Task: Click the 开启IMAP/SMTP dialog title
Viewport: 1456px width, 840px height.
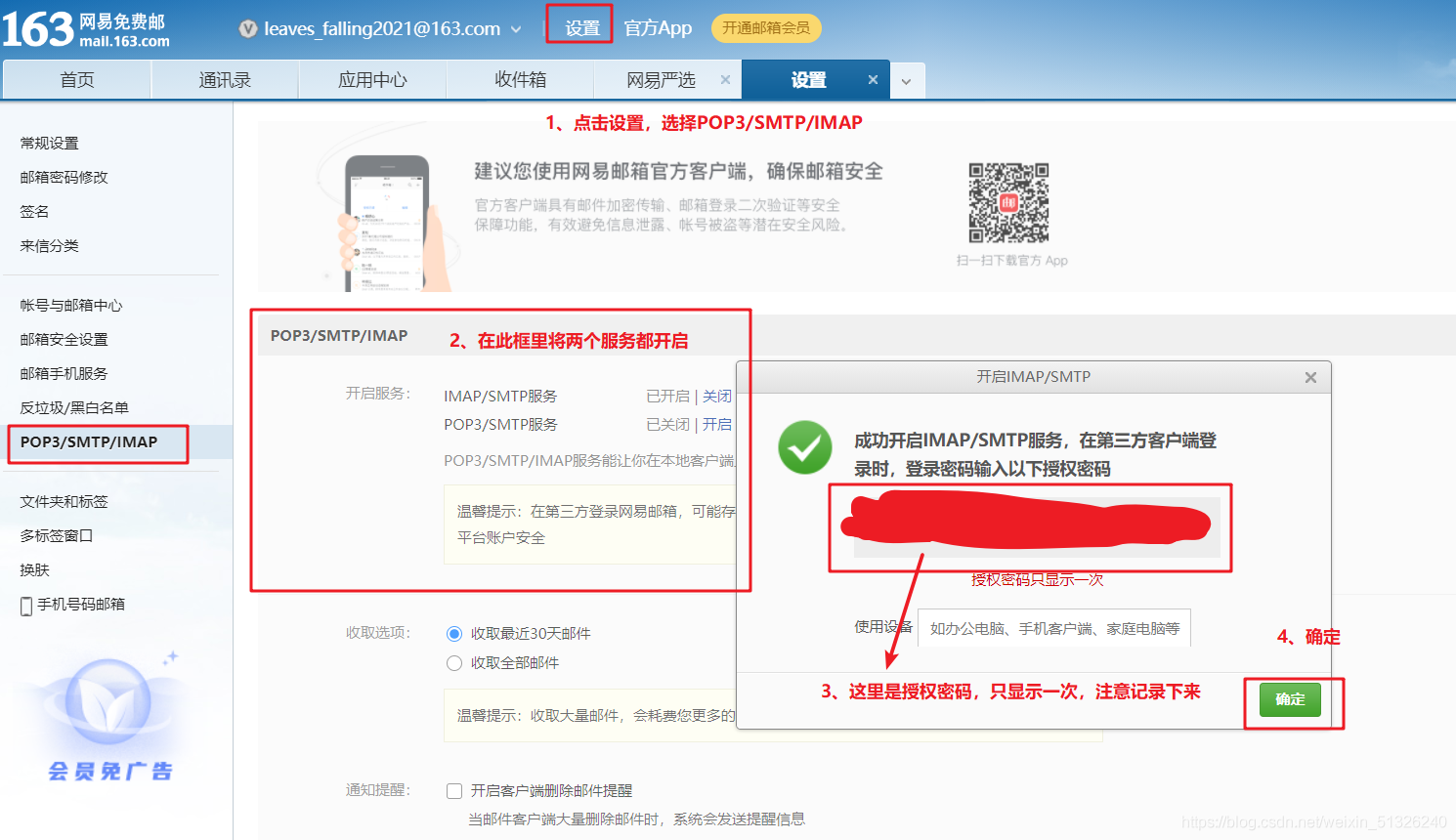Action: click(1034, 377)
